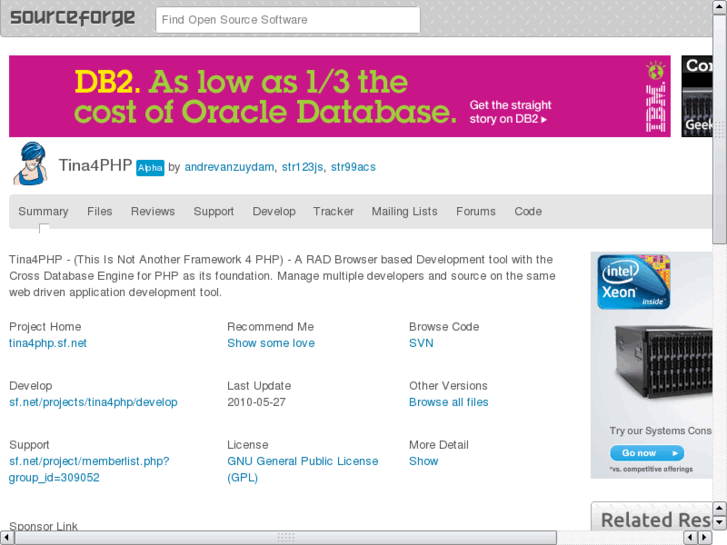Click the Intel Xeon badge in the sidebar ad
The height and width of the screenshot is (545, 727).
coord(633,281)
